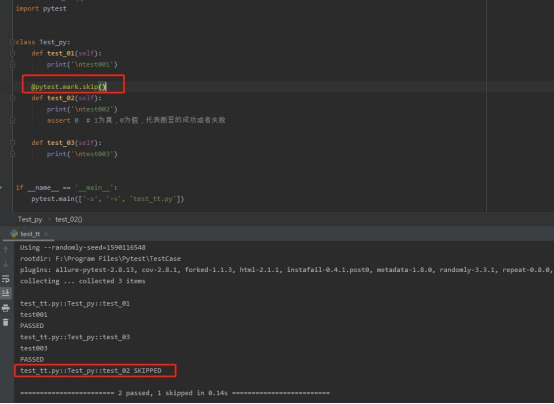Click the 'import pytest' code line
This screenshot has width=554, height=404.
pyautogui.click(x=41, y=8)
